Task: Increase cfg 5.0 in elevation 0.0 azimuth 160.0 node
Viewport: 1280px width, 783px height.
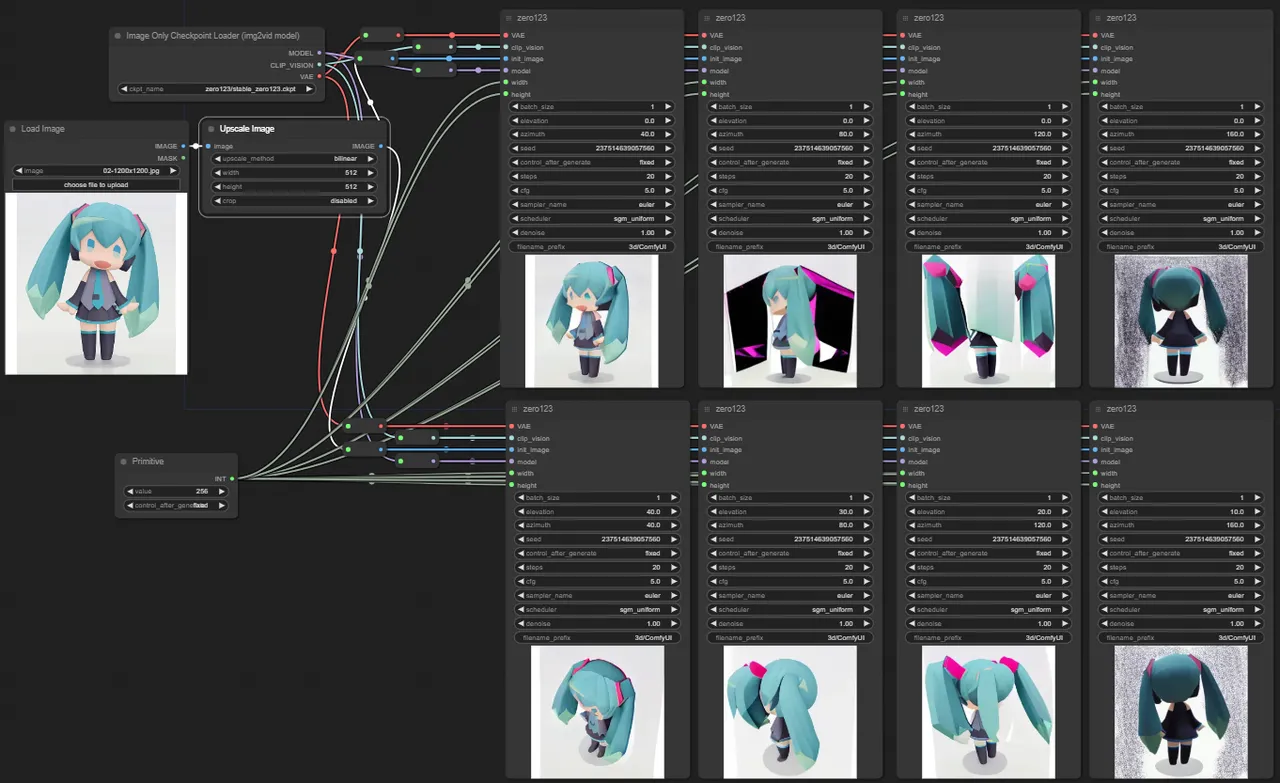Action: pyautogui.click(x=1256, y=191)
